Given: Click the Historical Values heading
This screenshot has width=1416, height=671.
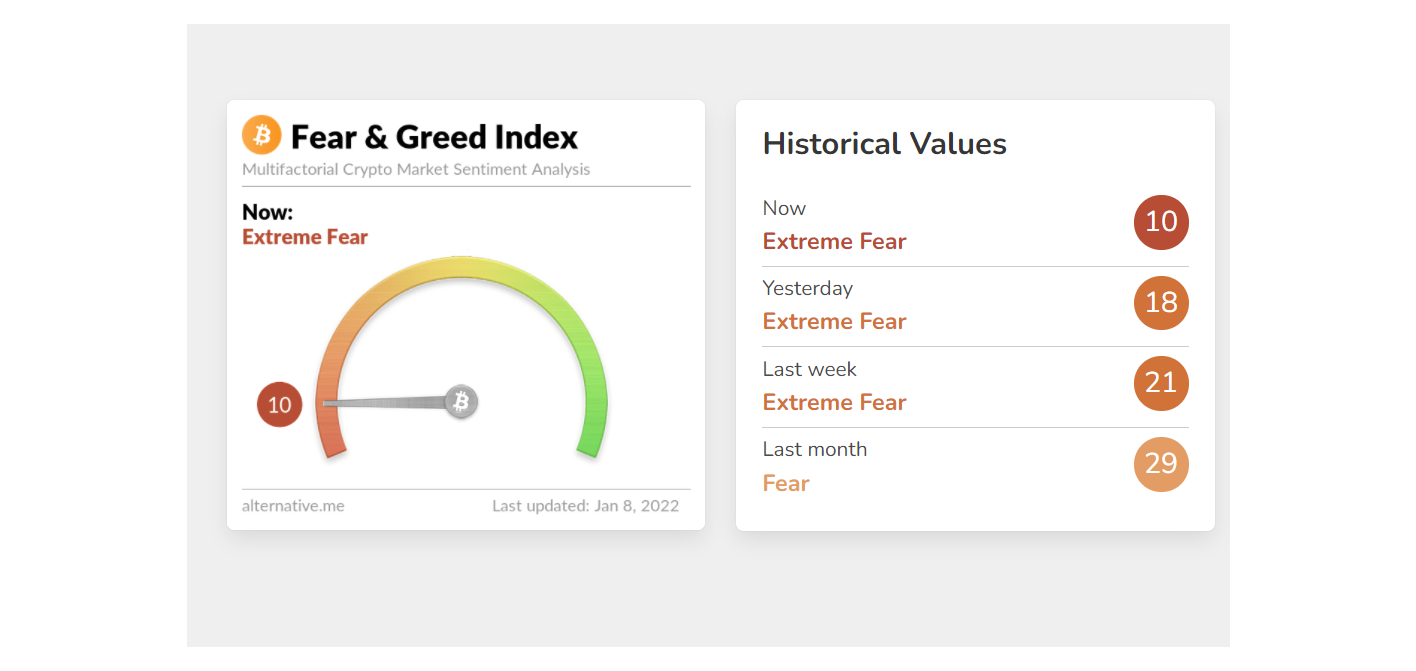Looking at the screenshot, I should click(x=885, y=144).
